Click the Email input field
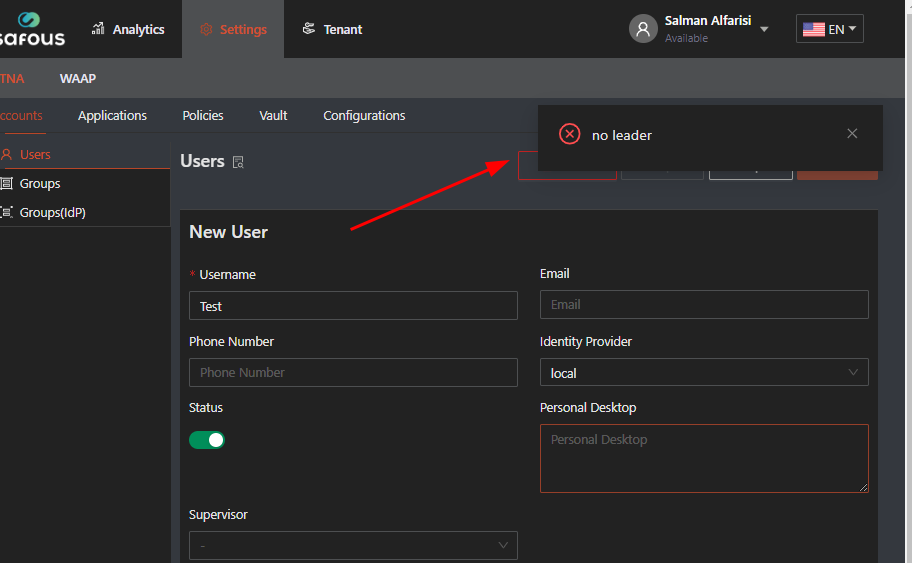Image resolution: width=912 pixels, height=563 pixels. tap(704, 305)
